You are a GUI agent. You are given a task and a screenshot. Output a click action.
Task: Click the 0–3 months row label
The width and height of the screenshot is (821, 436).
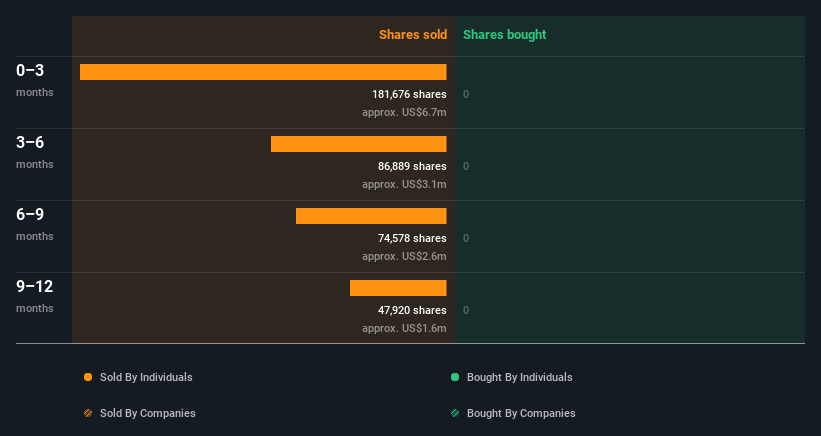click(35, 80)
